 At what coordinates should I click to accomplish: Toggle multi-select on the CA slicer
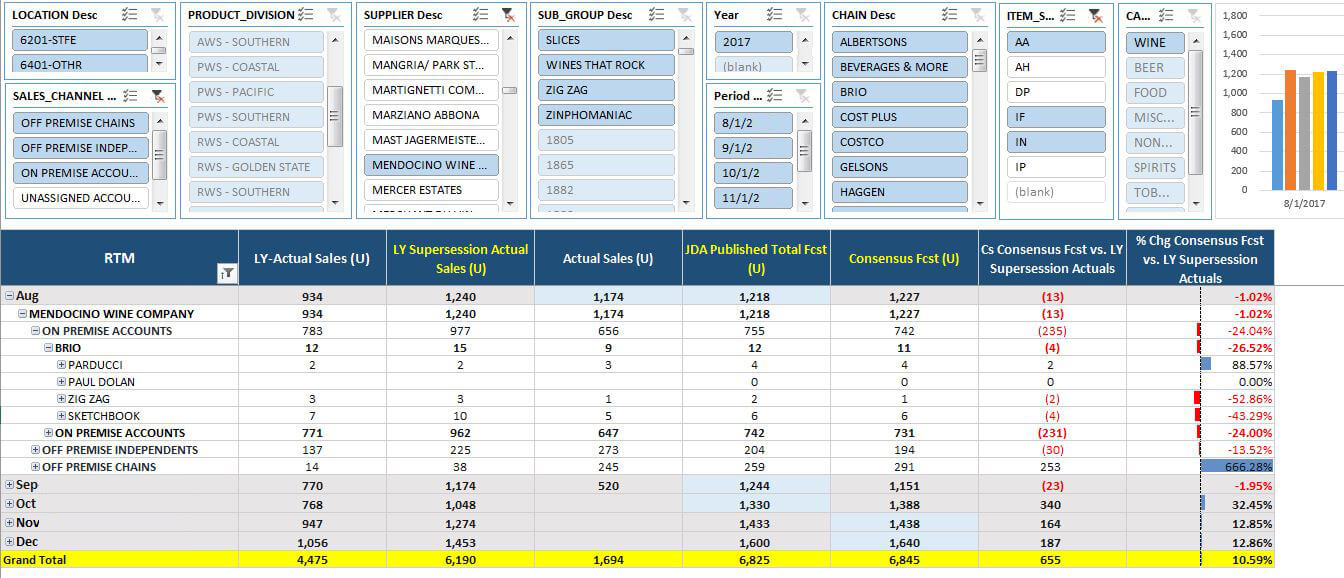tap(1166, 15)
